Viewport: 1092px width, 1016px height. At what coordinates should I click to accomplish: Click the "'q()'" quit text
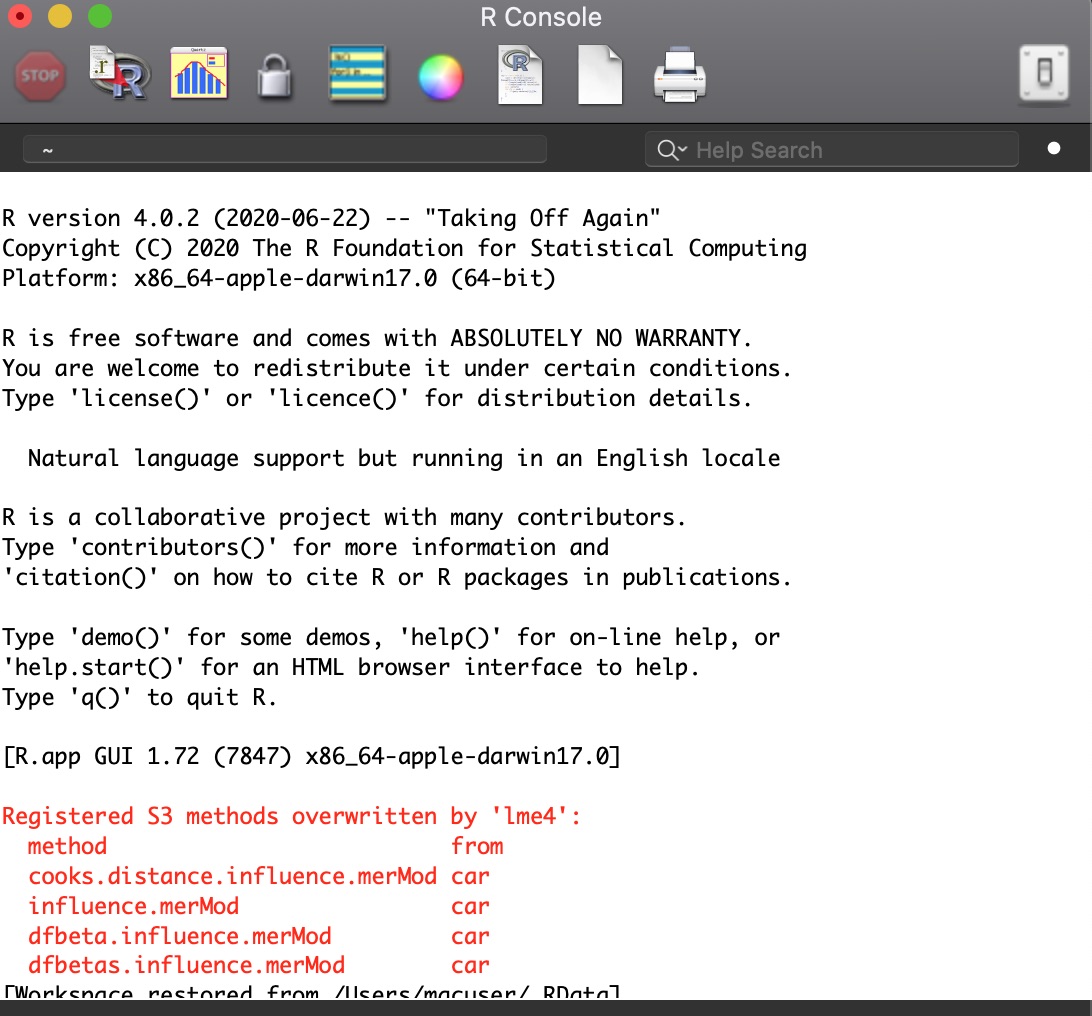(x=100, y=696)
